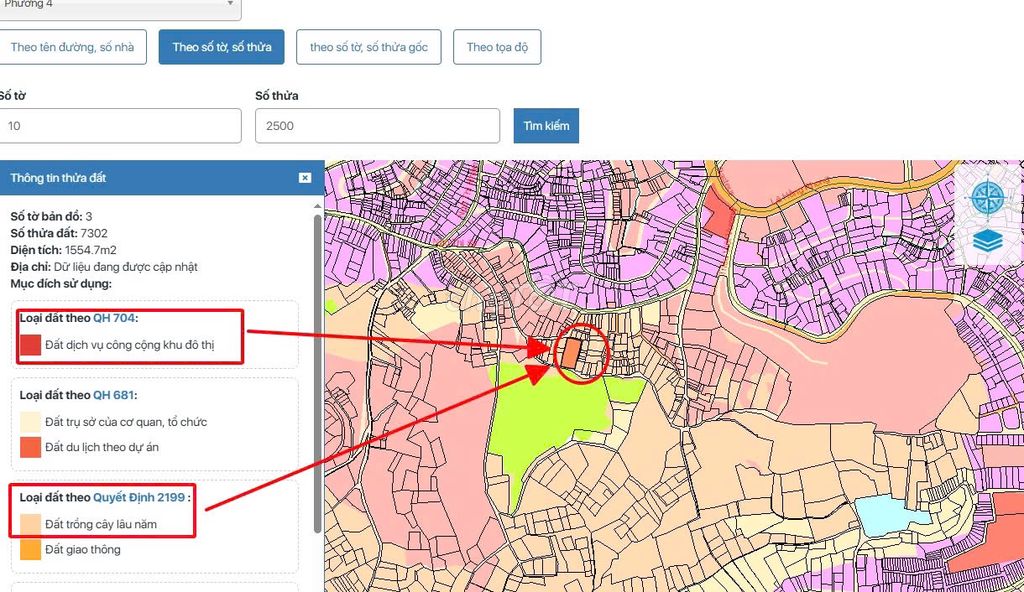Select the Đất giao thông orange swatch
This screenshot has width=1024, height=592.
pyautogui.click(x=31, y=549)
